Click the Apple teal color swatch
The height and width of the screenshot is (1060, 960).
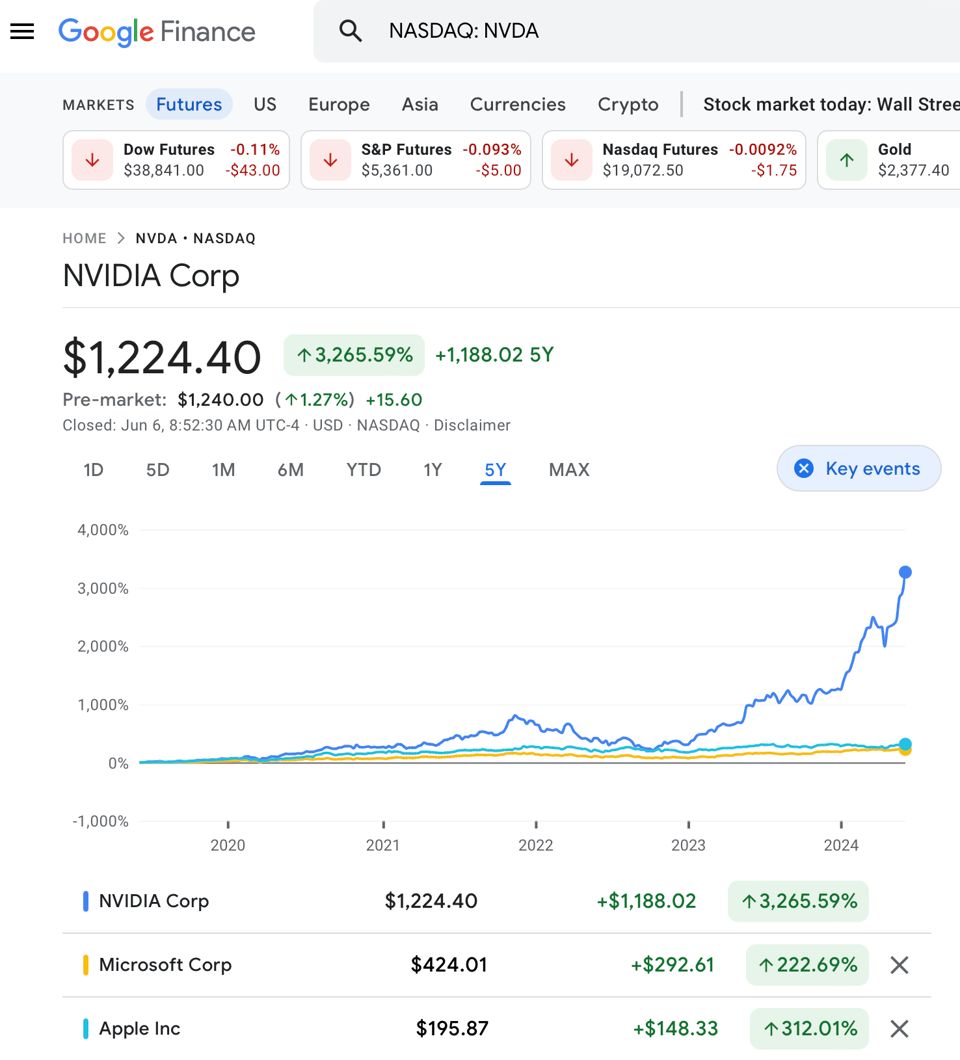click(85, 1029)
